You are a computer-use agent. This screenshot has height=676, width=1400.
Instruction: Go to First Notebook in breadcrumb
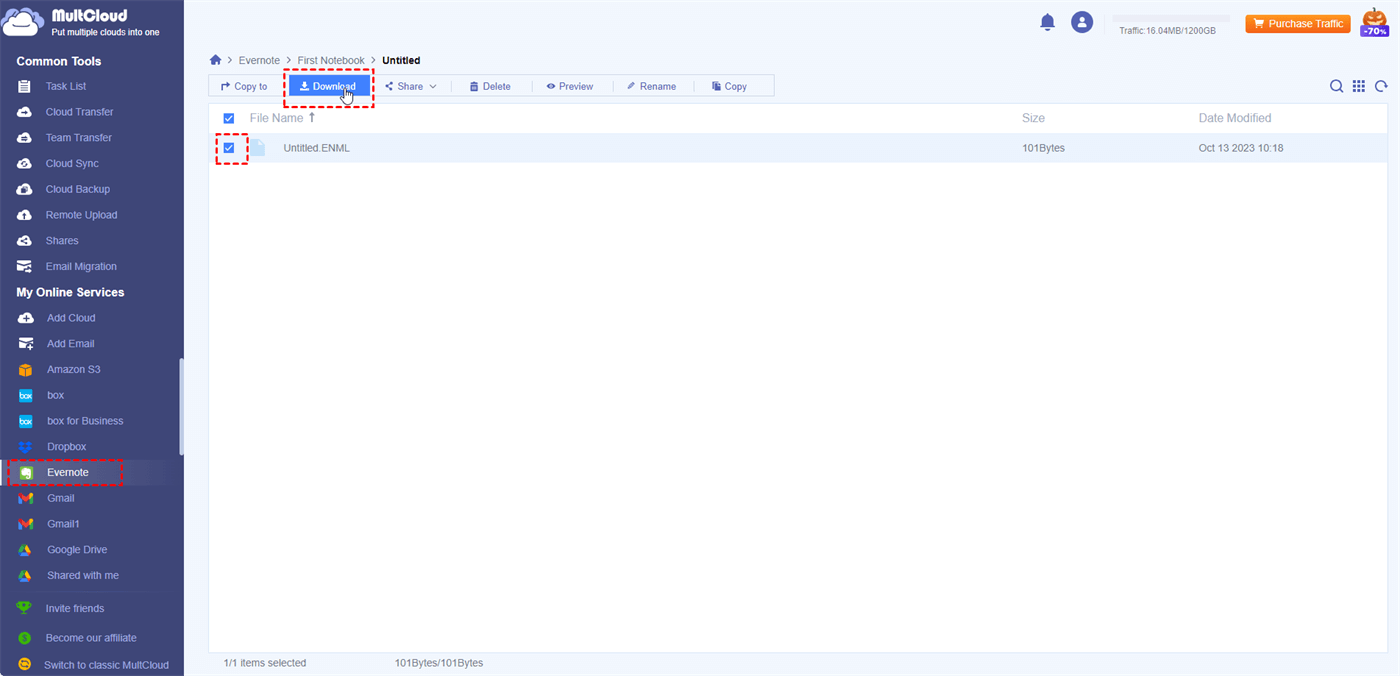tap(331, 61)
